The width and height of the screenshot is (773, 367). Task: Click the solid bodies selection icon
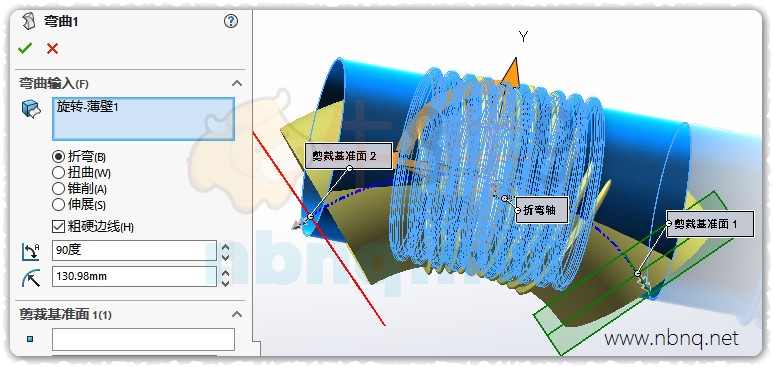(x=31, y=109)
